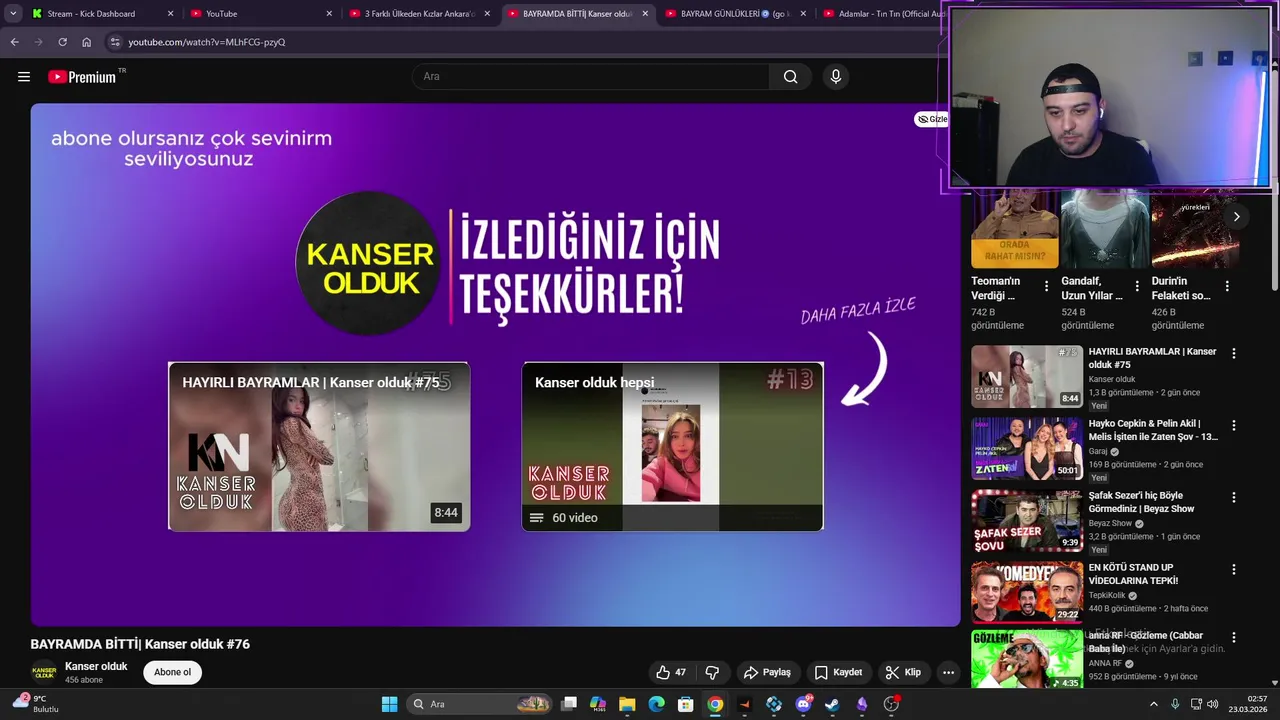1280x720 pixels.
Task: Open EN KÖTÜ STAND UP VİDEOLARINA TEPKİ
Action: click(1133, 574)
